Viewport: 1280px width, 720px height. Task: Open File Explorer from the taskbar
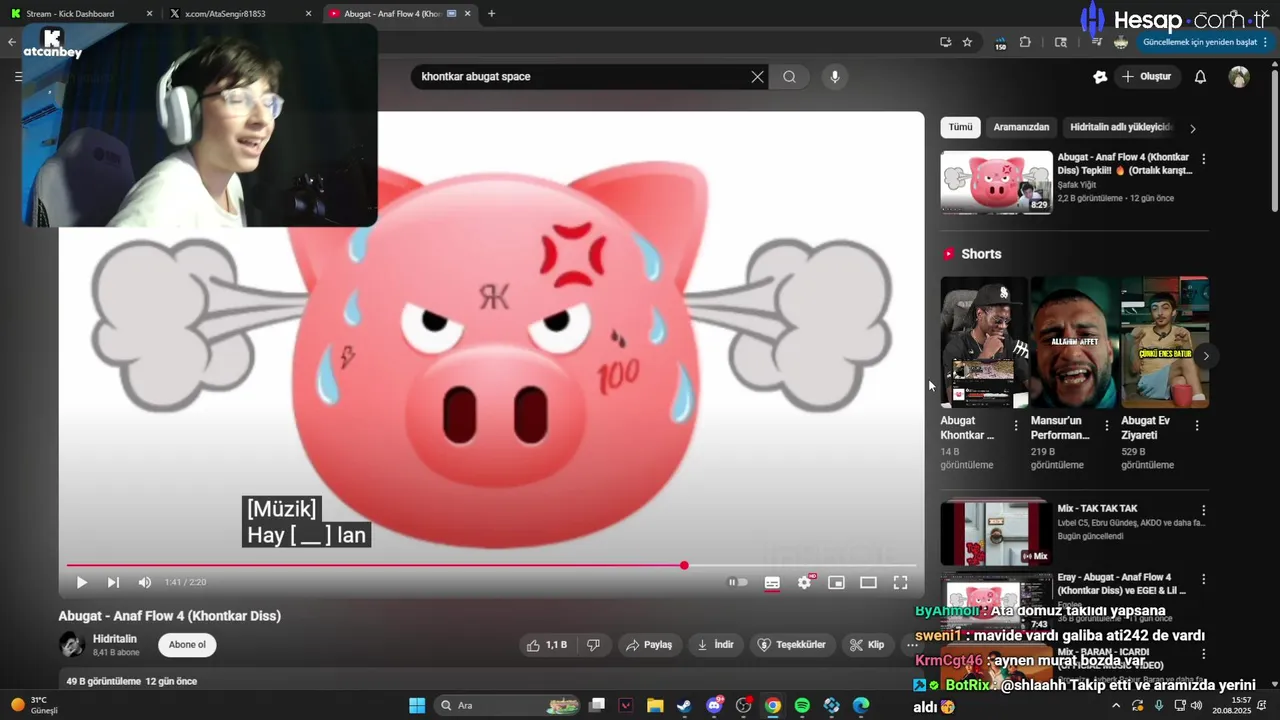click(x=655, y=705)
